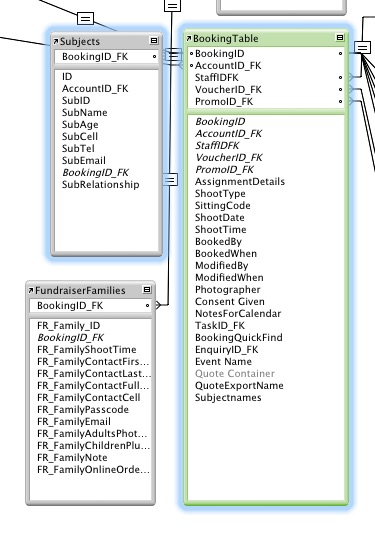Click the SubRelationship field in Subjects
Image resolution: width=375 pixels, height=544 pixels.
click(x=101, y=185)
